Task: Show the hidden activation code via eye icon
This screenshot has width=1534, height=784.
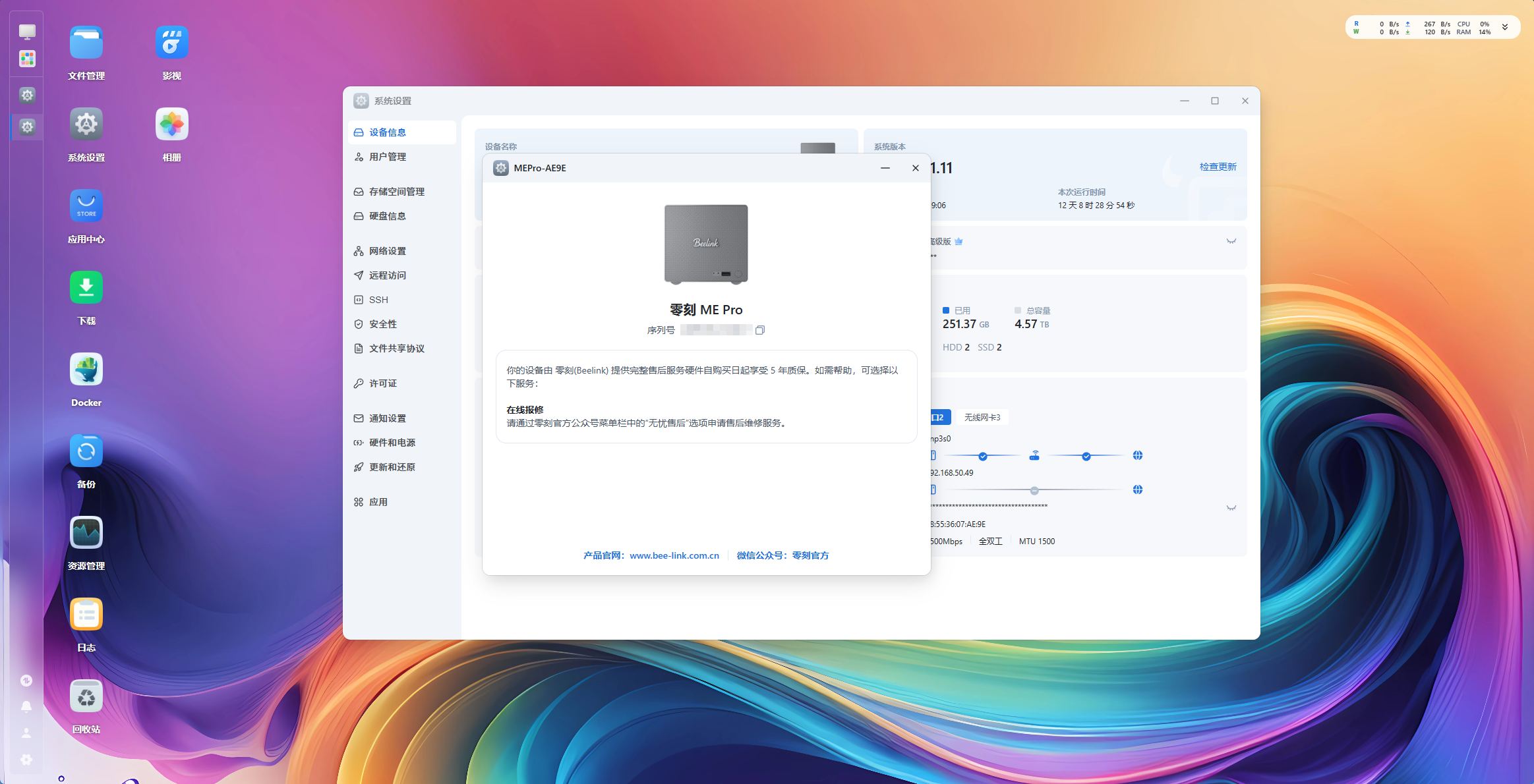Action: [1231, 241]
